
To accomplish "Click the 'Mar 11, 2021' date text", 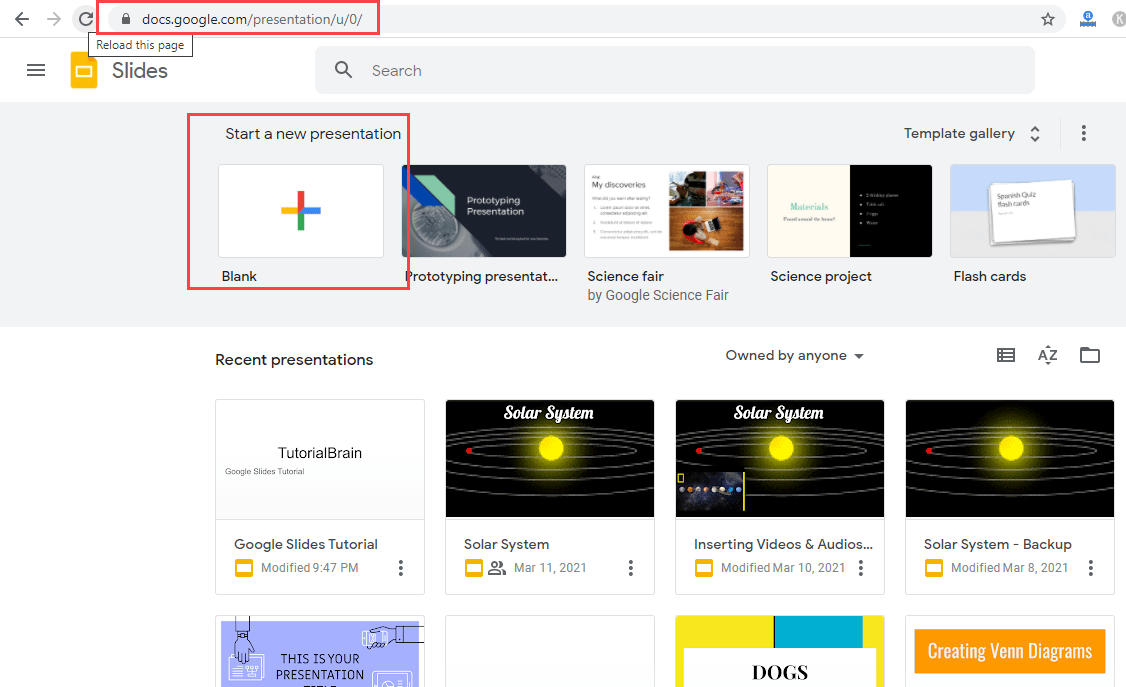I will click(550, 568).
